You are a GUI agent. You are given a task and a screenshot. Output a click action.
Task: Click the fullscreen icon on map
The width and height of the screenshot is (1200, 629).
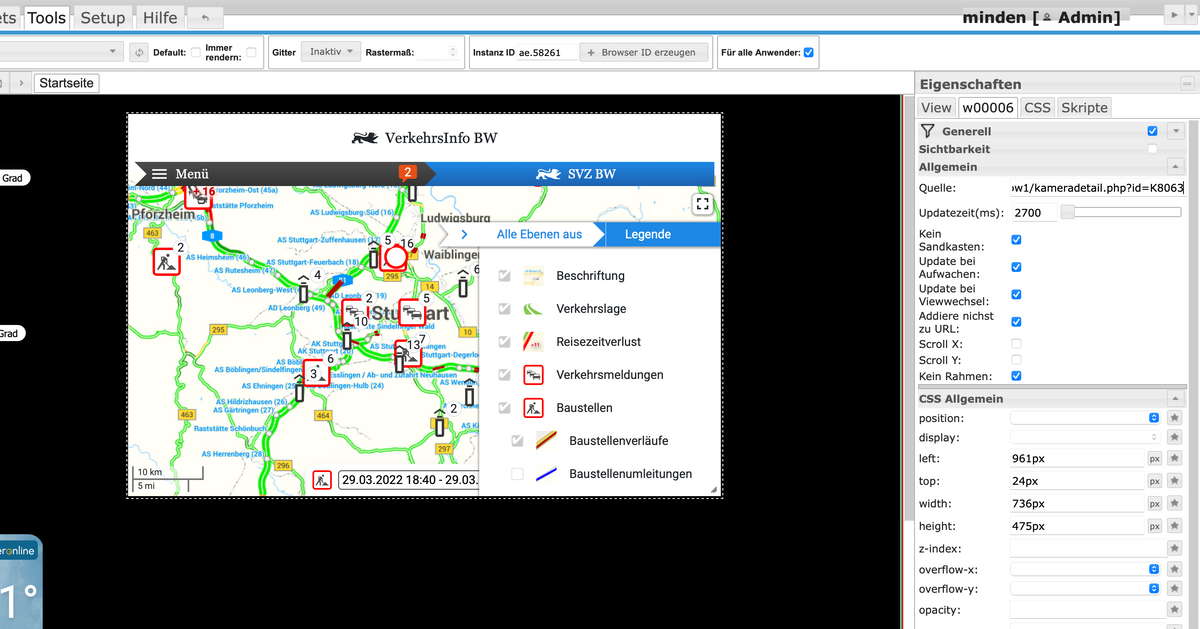tap(702, 204)
